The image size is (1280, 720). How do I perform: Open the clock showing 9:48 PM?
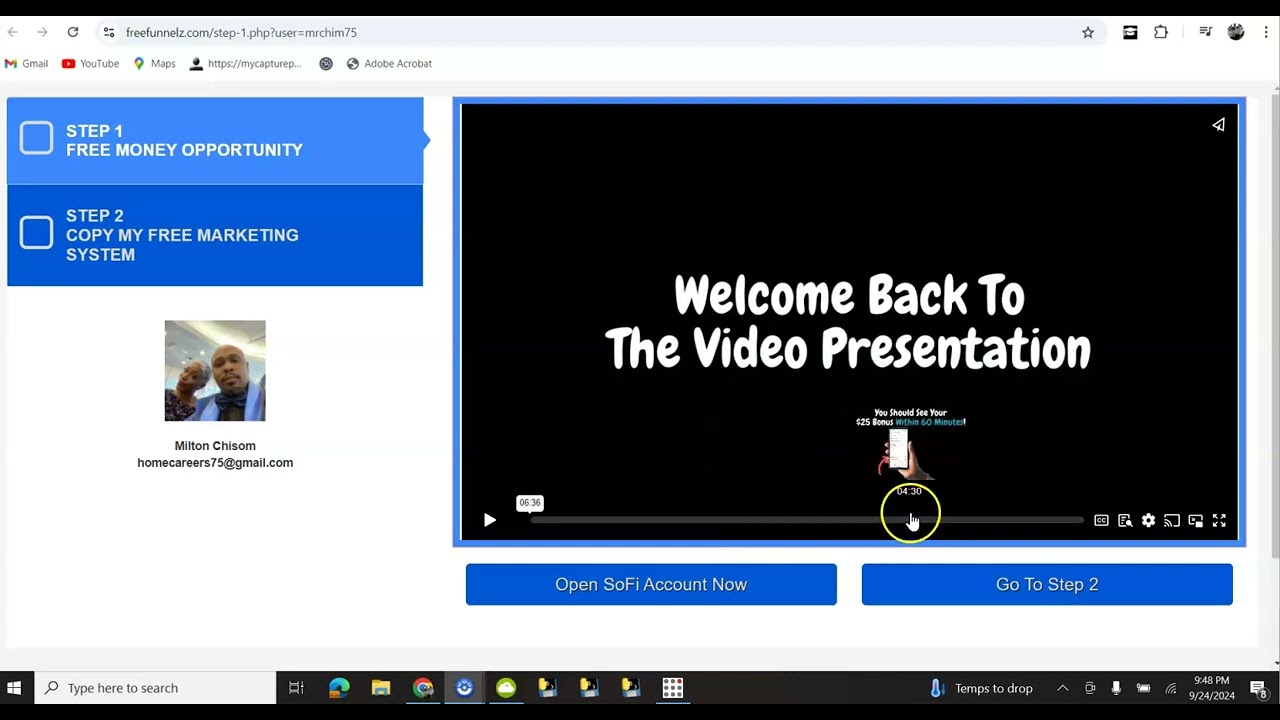point(1212,688)
